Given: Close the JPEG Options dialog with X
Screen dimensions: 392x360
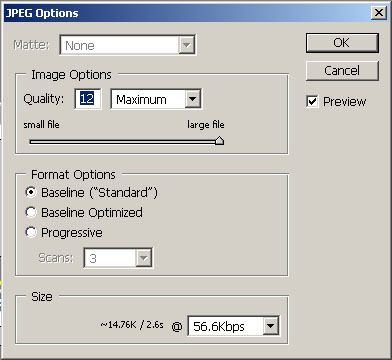Looking at the screenshot, I should point(379,13).
